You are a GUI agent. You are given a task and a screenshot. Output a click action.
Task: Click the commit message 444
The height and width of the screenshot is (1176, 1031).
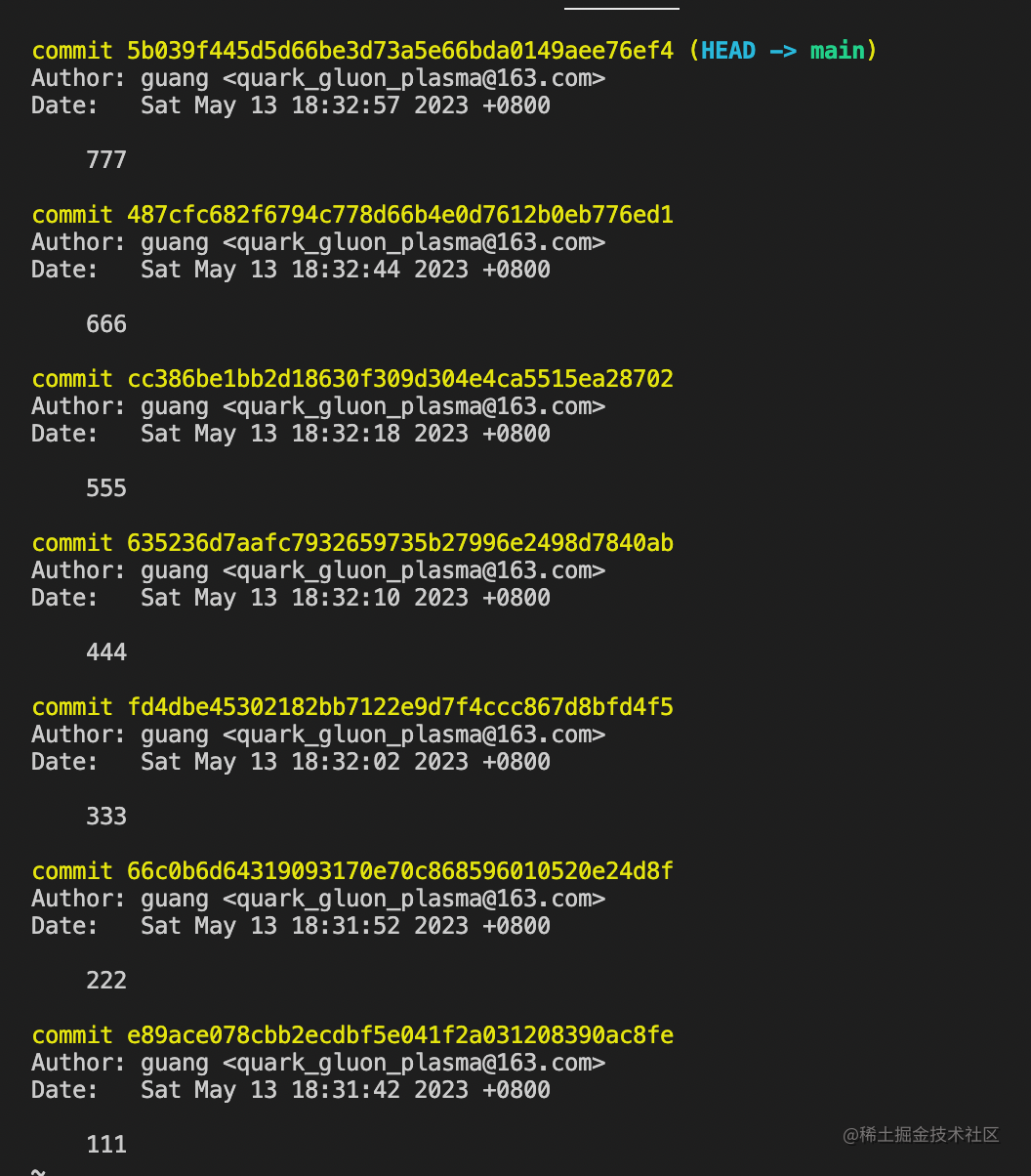pos(106,652)
